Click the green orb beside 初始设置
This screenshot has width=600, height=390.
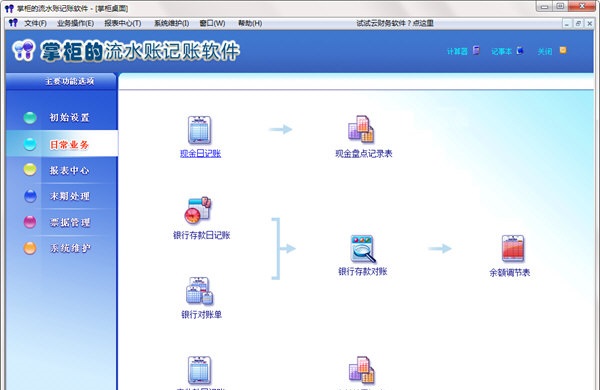pyautogui.click(x=30, y=117)
